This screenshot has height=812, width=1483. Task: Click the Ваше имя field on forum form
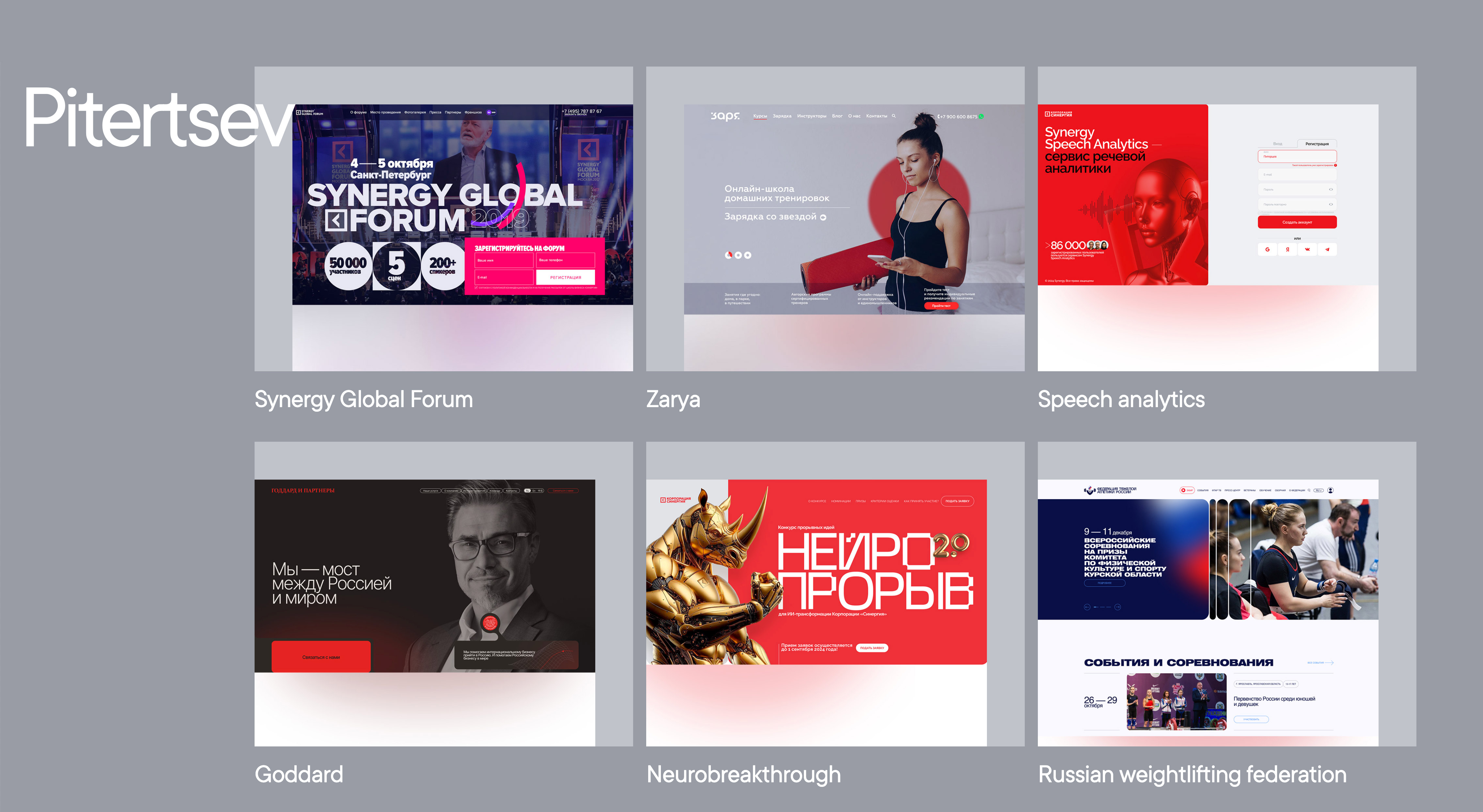pyautogui.click(x=504, y=261)
